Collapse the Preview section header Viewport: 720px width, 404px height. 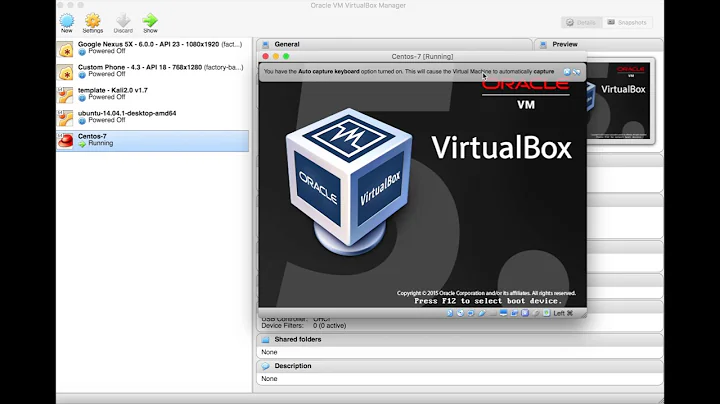(599, 45)
